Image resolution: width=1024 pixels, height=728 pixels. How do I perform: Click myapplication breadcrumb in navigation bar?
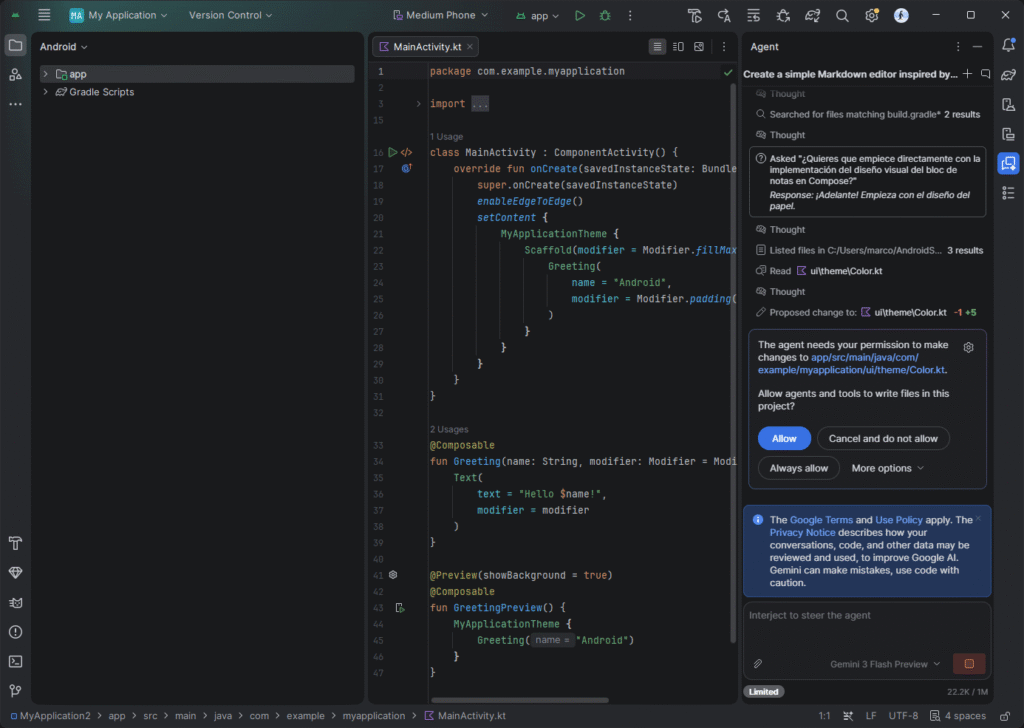[x=374, y=716]
